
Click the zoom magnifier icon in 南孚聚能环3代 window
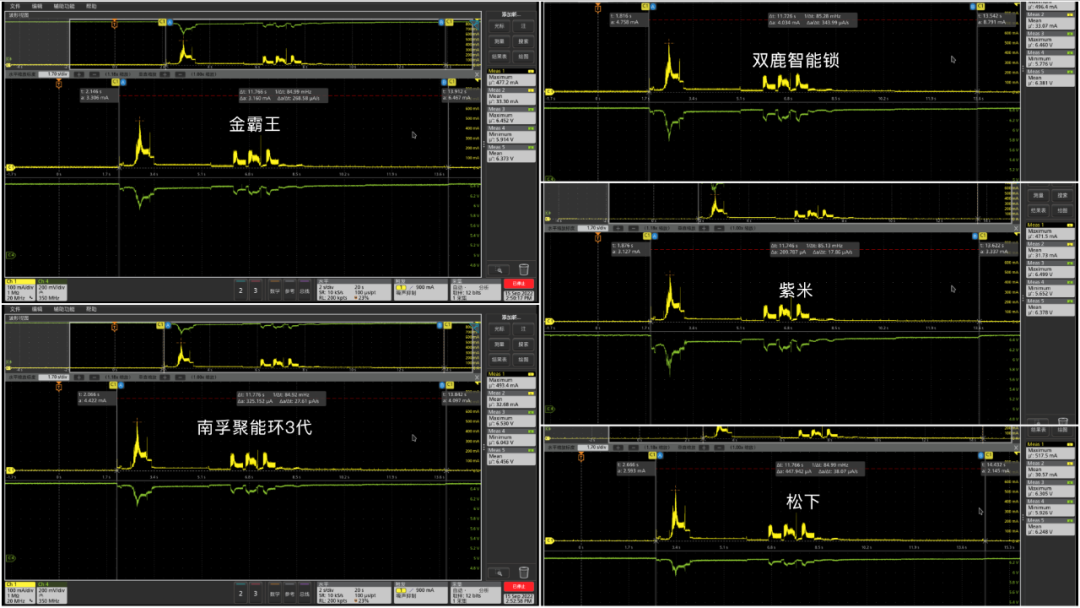(499, 573)
